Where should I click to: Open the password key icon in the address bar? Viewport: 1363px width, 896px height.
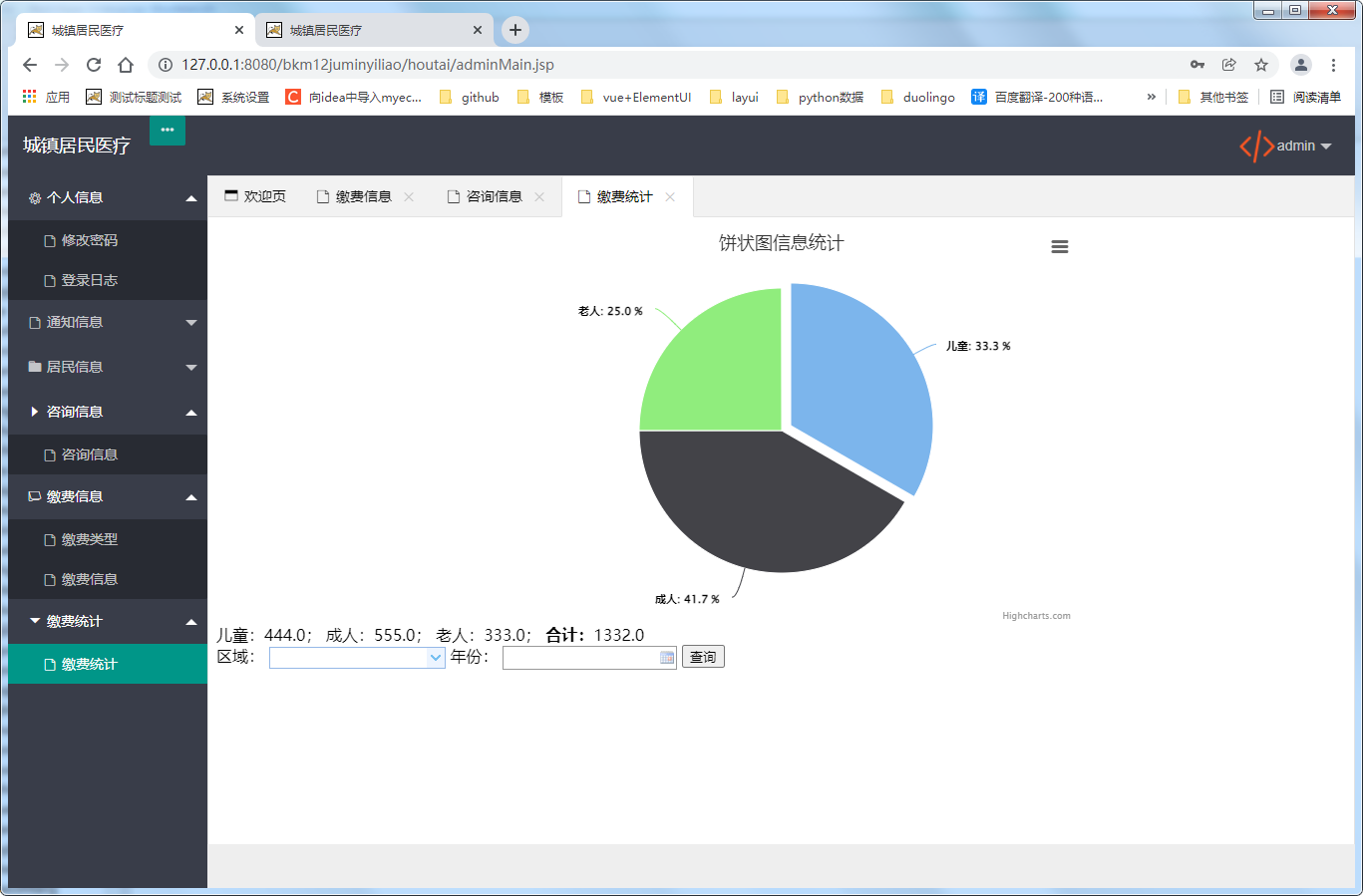tap(1197, 65)
